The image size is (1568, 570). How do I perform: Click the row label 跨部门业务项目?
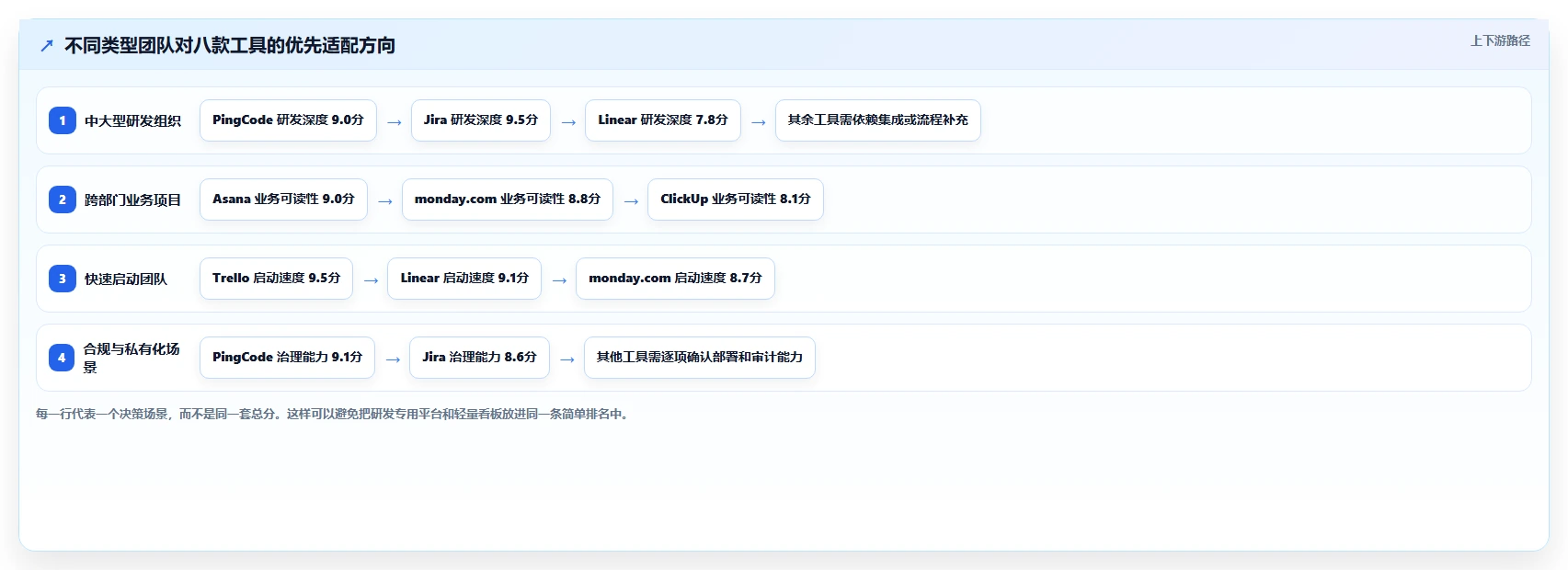coord(132,200)
